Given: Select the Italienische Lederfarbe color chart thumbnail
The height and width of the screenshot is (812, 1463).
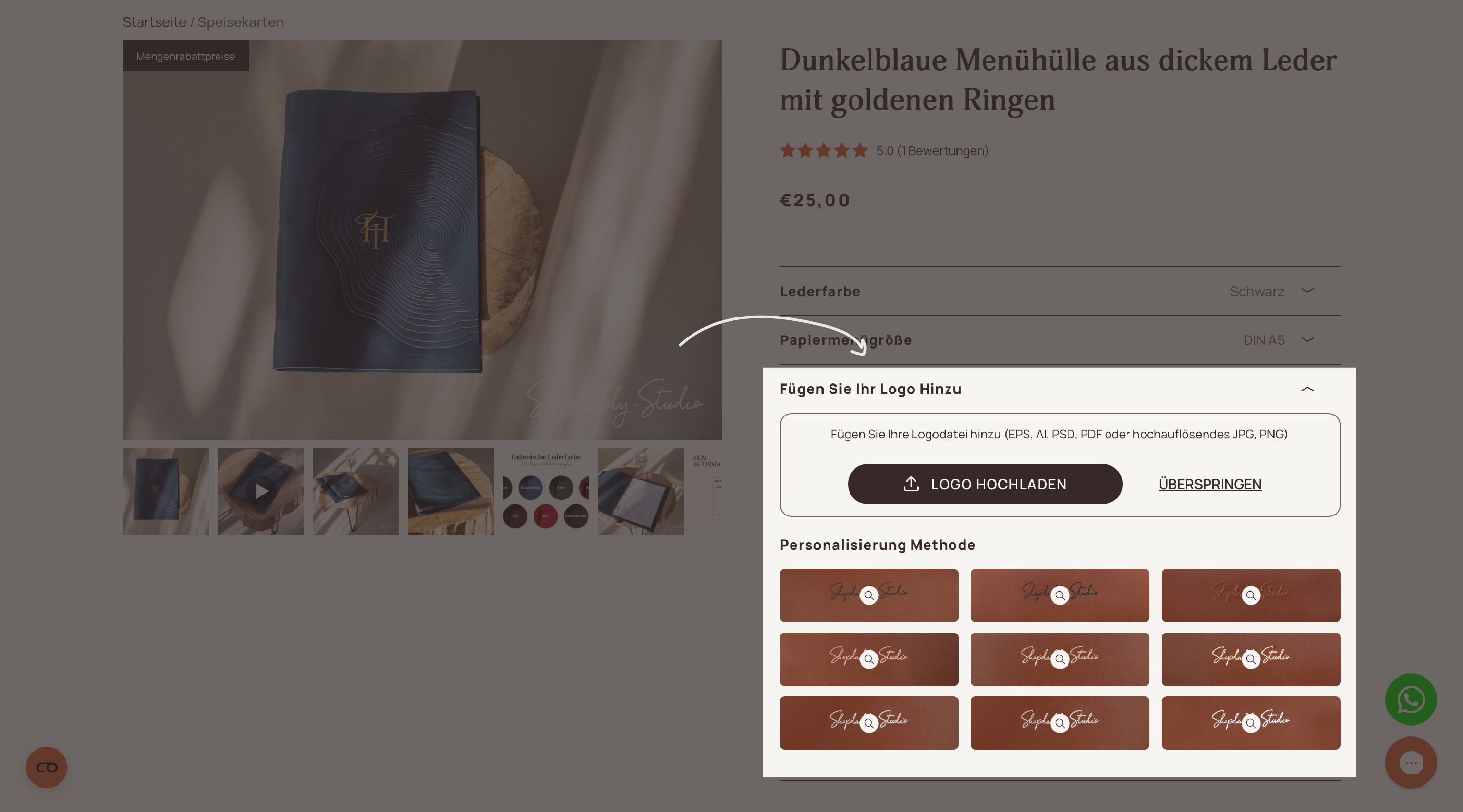Looking at the screenshot, I should [546, 491].
